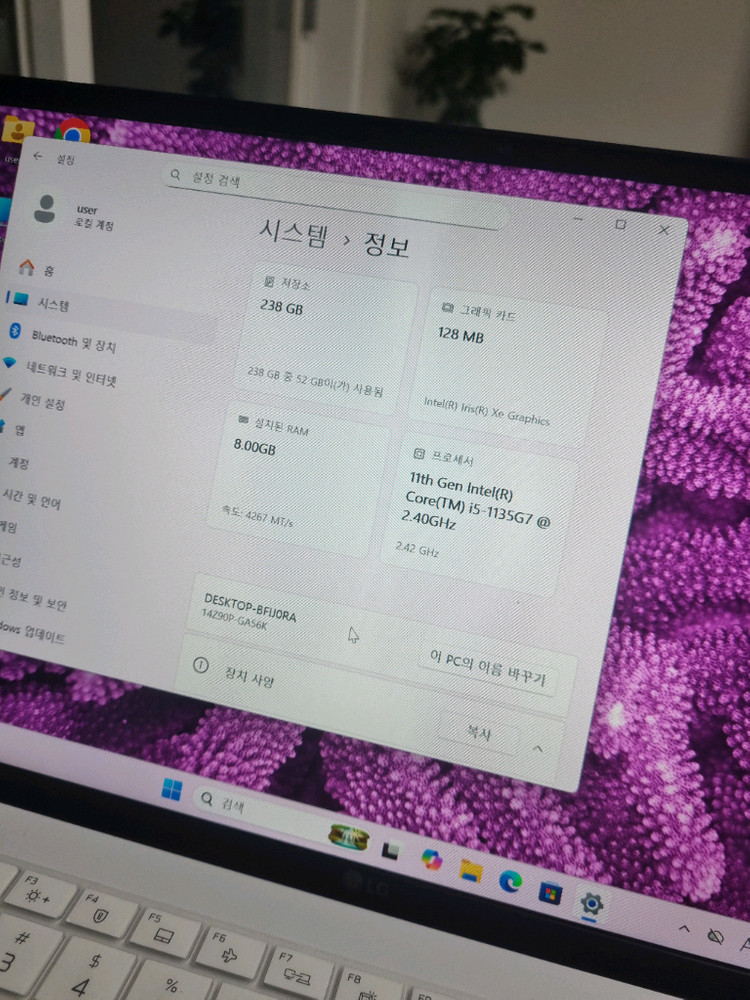Expand the 장치 사양 section chevron
The width and height of the screenshot is (750, 1000).
click(537, 748)
